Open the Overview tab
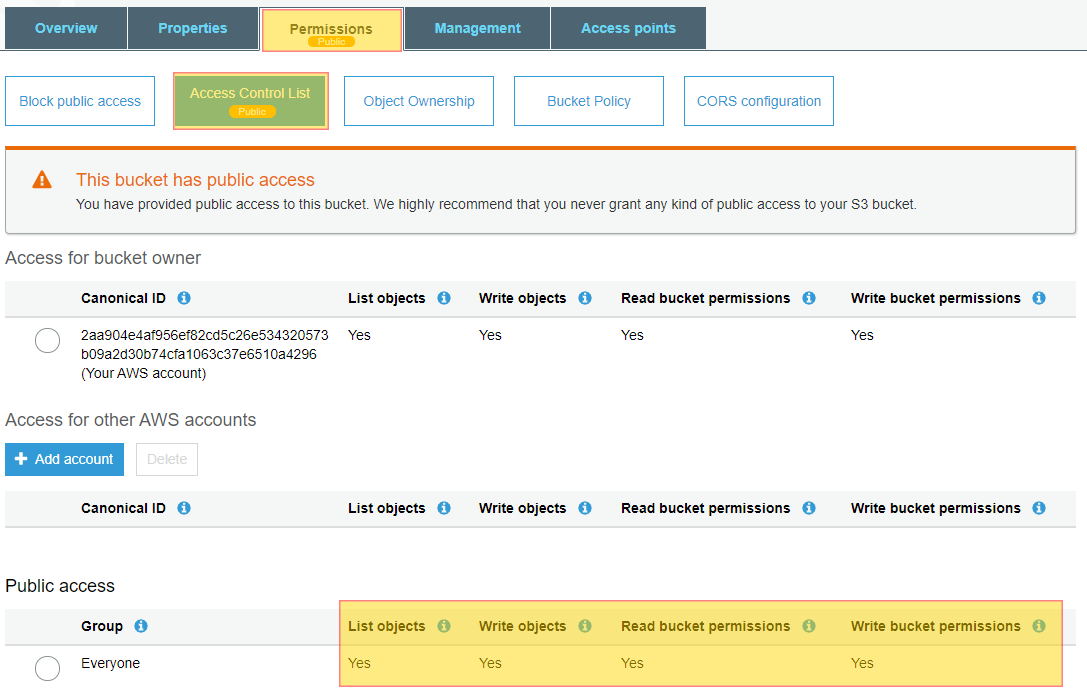 point(66,28)
